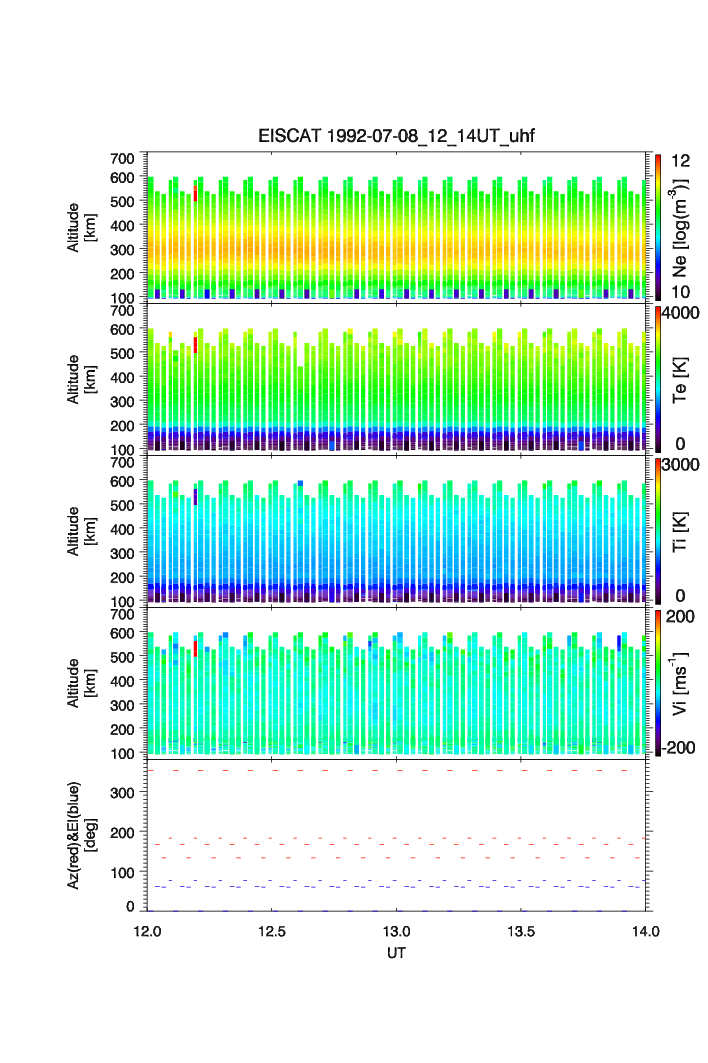Click the 700 altitude tick of Vi panel
The width and height of the screenshot is (708, 1063).
(122, 614)
